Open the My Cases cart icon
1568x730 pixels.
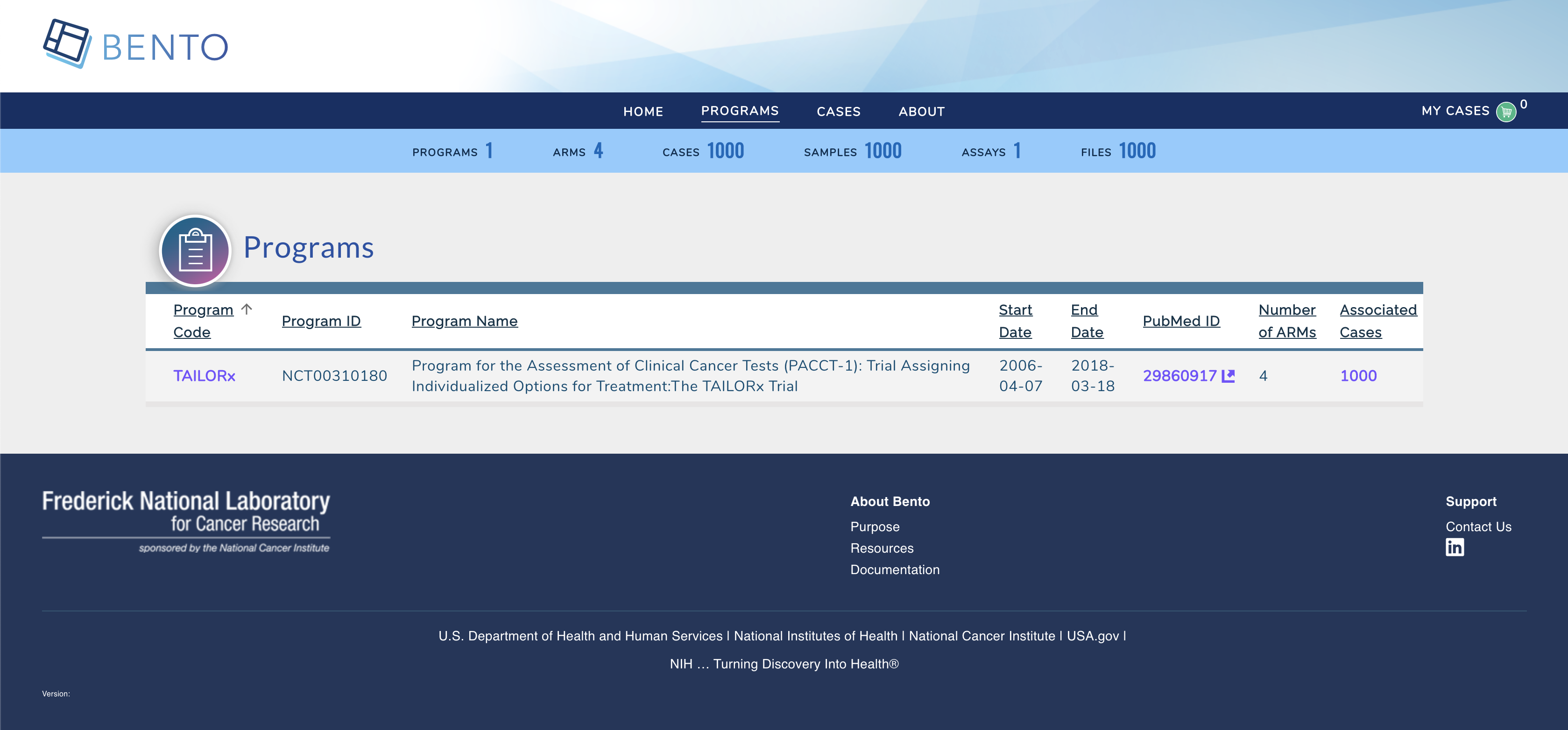coord(1506,112)
